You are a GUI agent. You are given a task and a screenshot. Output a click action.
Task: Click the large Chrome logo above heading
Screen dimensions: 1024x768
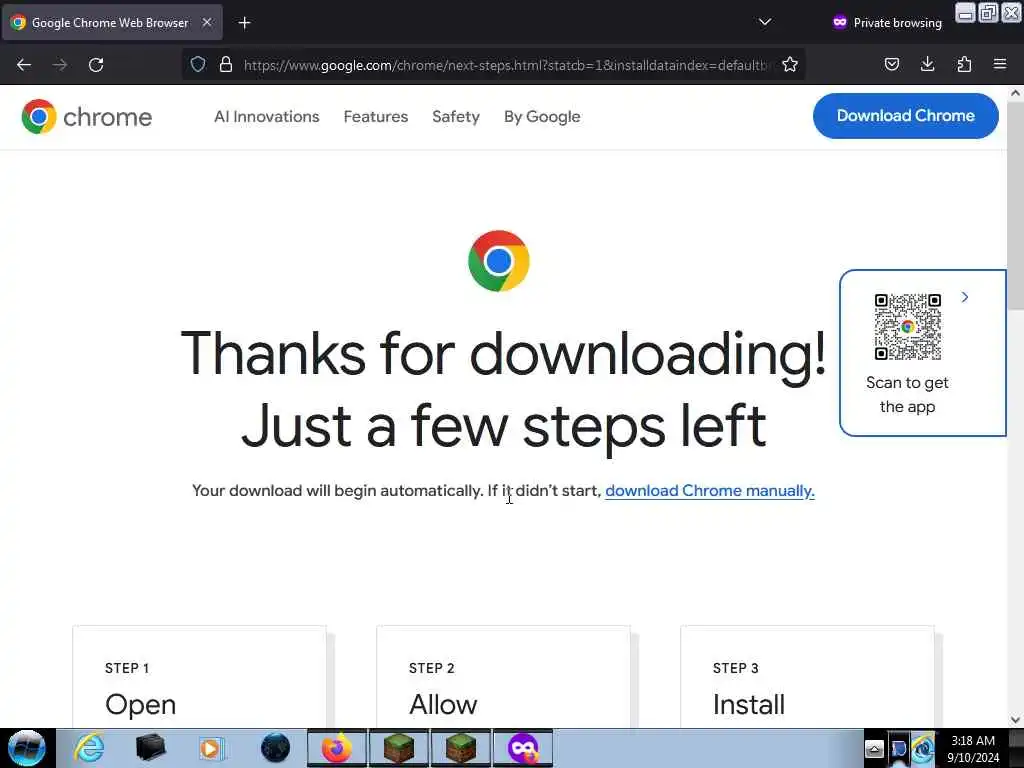point(498,261)
